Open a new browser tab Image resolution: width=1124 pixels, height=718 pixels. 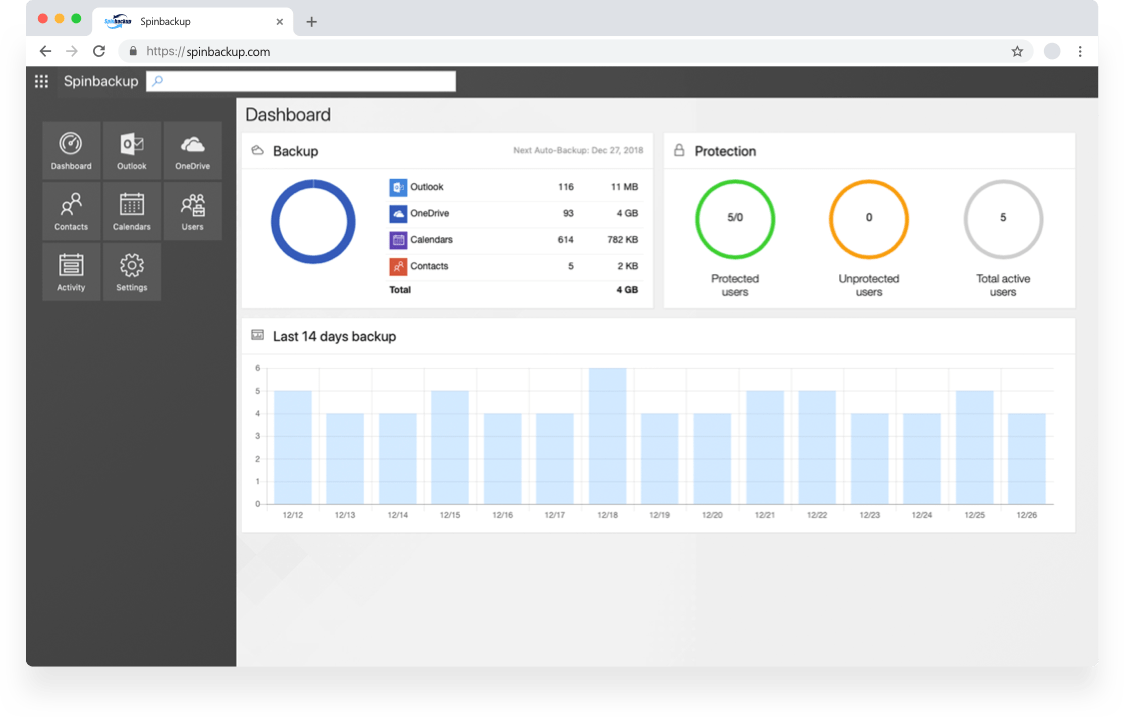pos(311,22)
